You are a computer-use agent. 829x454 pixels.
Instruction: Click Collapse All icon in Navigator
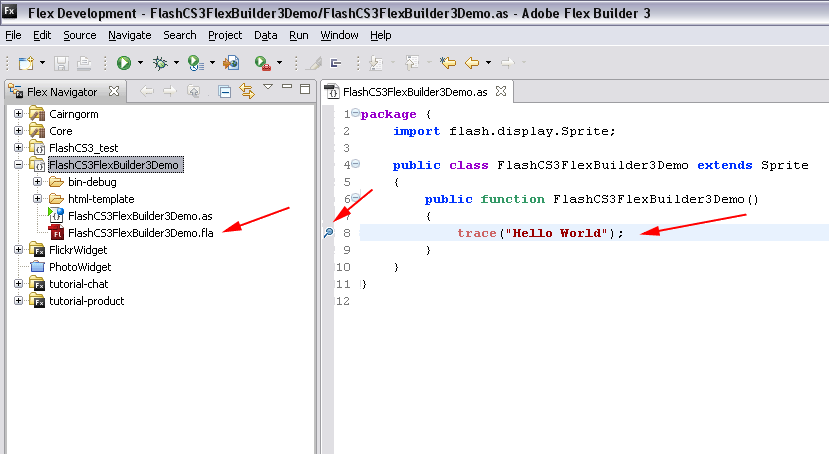tap(225, 92)
